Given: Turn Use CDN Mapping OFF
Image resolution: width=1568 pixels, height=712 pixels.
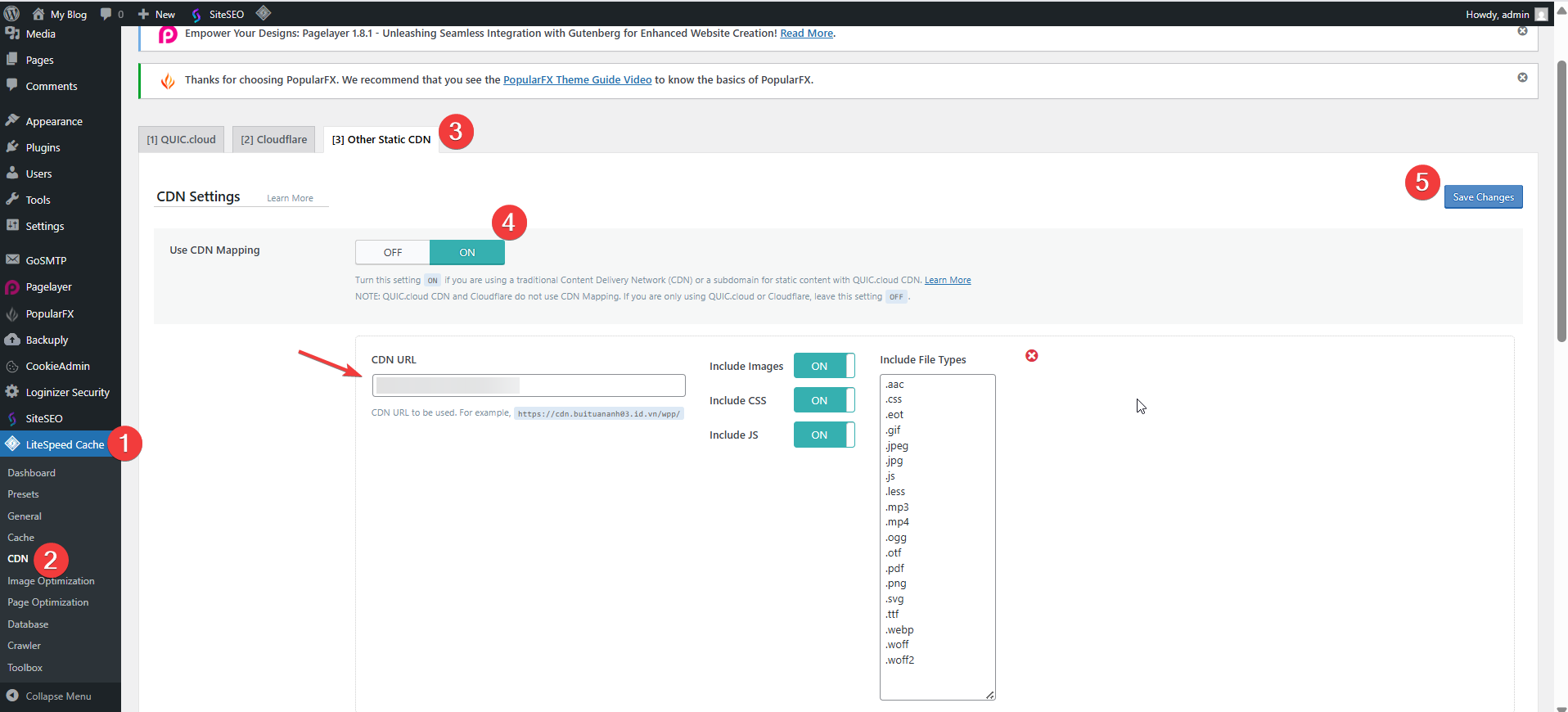Looking at the screenshot, I should point(393,252).
